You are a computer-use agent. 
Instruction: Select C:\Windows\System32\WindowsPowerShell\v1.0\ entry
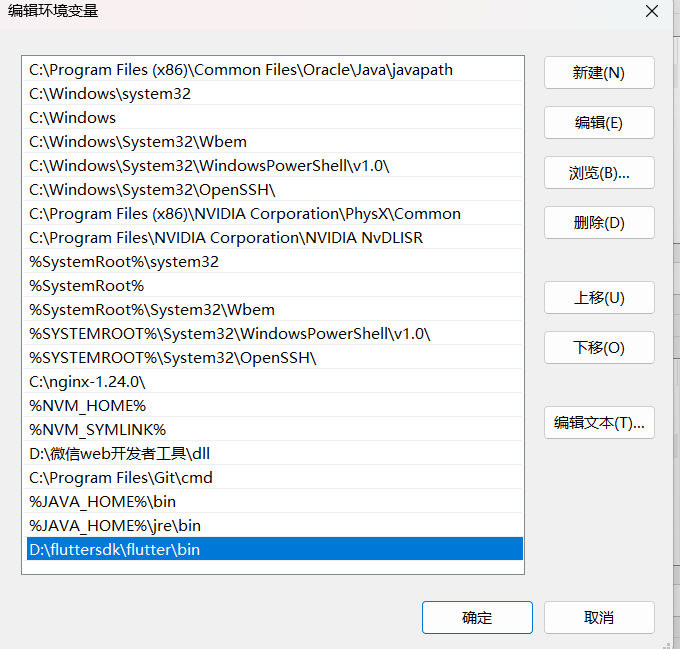pos(275,166)
